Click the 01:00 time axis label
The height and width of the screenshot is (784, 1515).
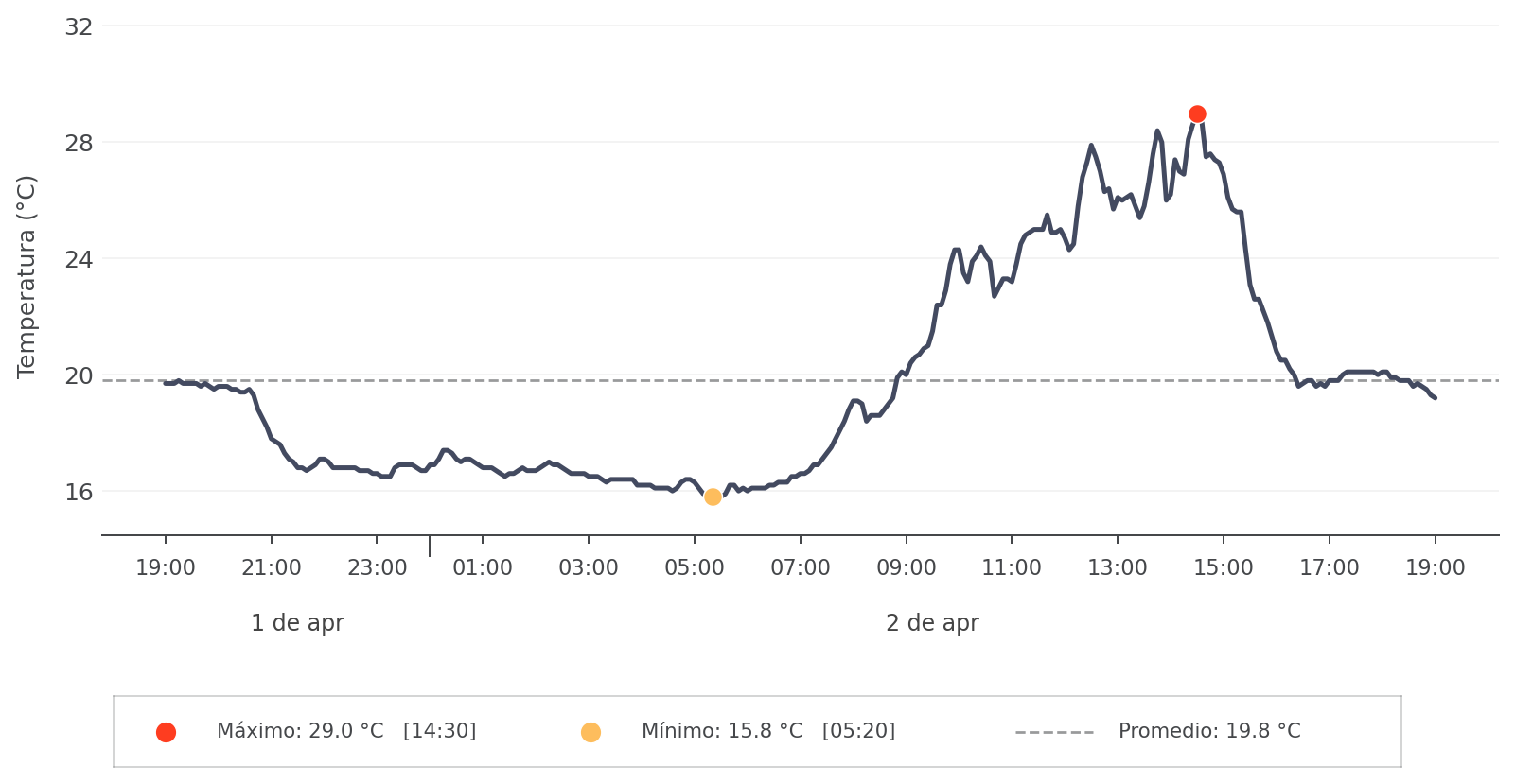[483, 568]
